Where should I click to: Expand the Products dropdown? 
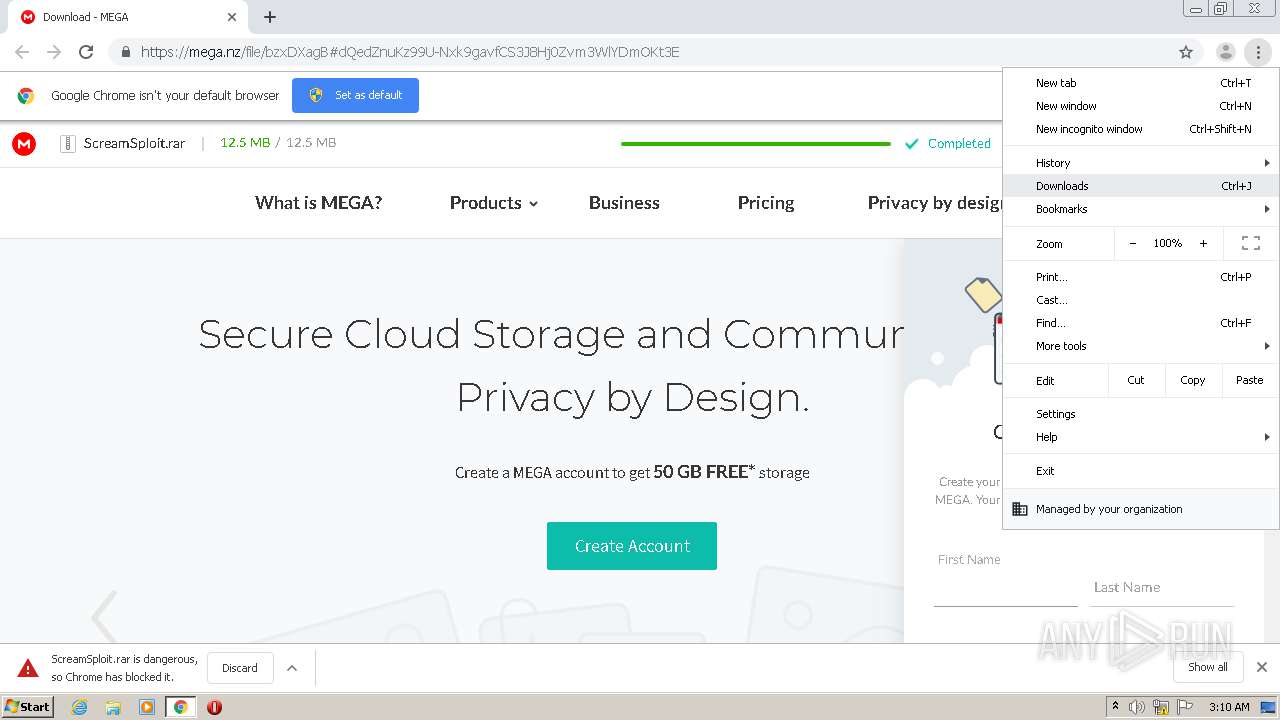point(494,203)
